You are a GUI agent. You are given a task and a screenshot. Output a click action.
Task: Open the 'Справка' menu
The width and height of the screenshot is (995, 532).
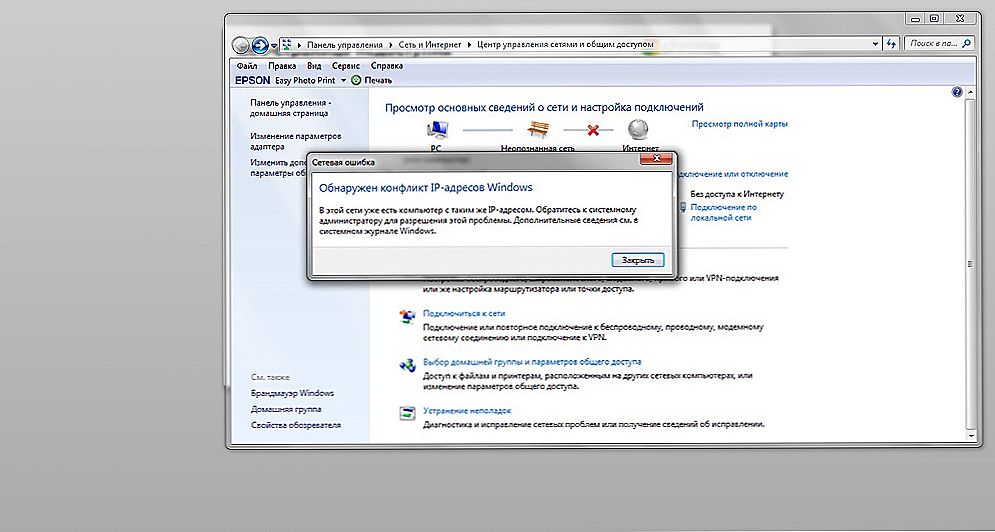point(386,66)
